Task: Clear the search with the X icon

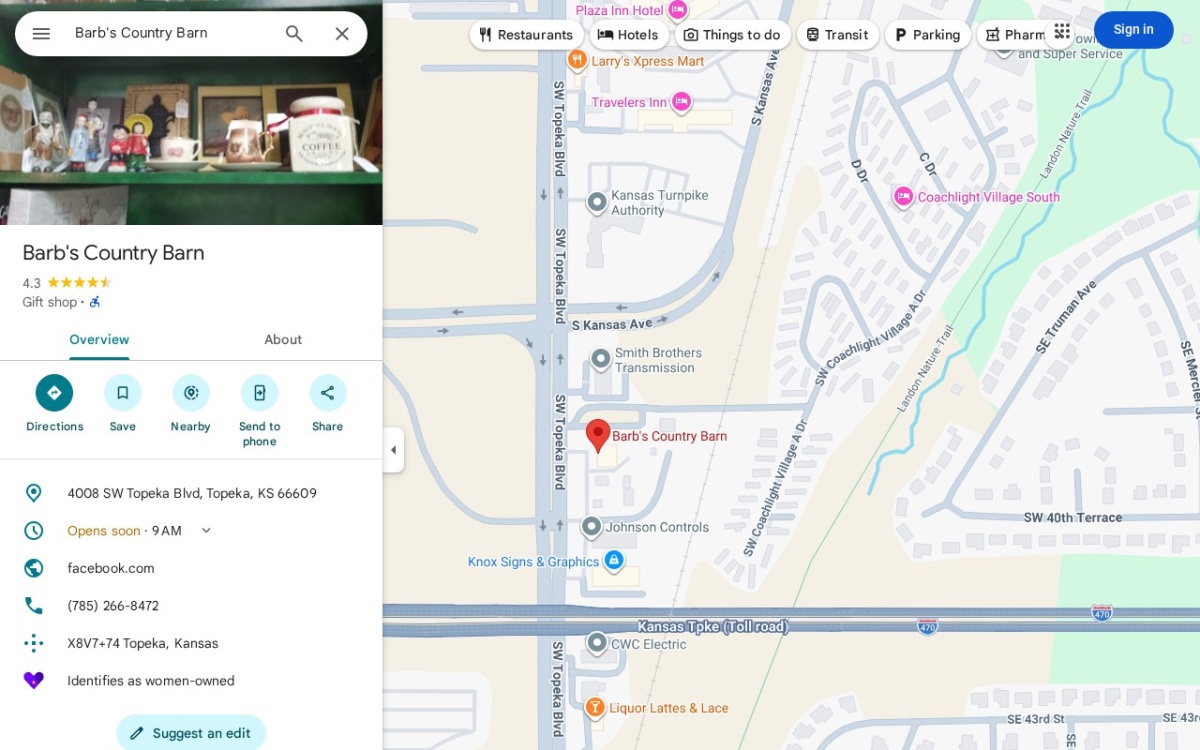Action: tap(342, 33)
